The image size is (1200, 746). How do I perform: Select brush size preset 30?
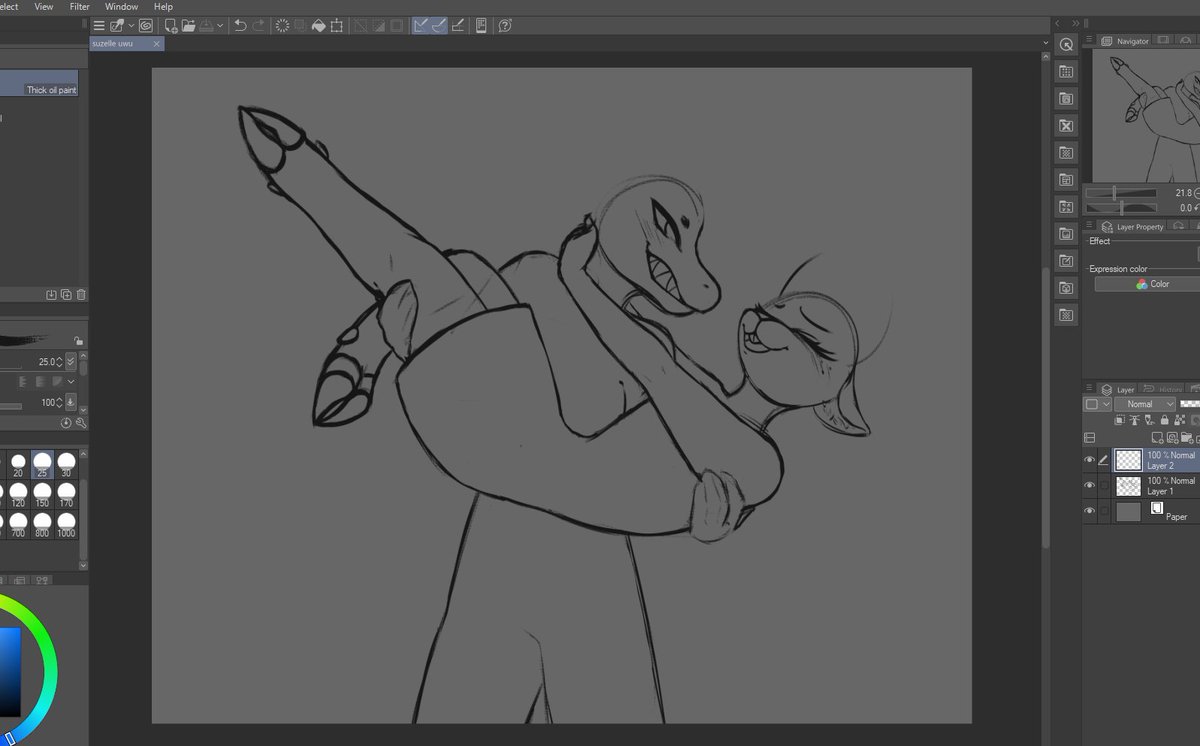tap(66, 466)
